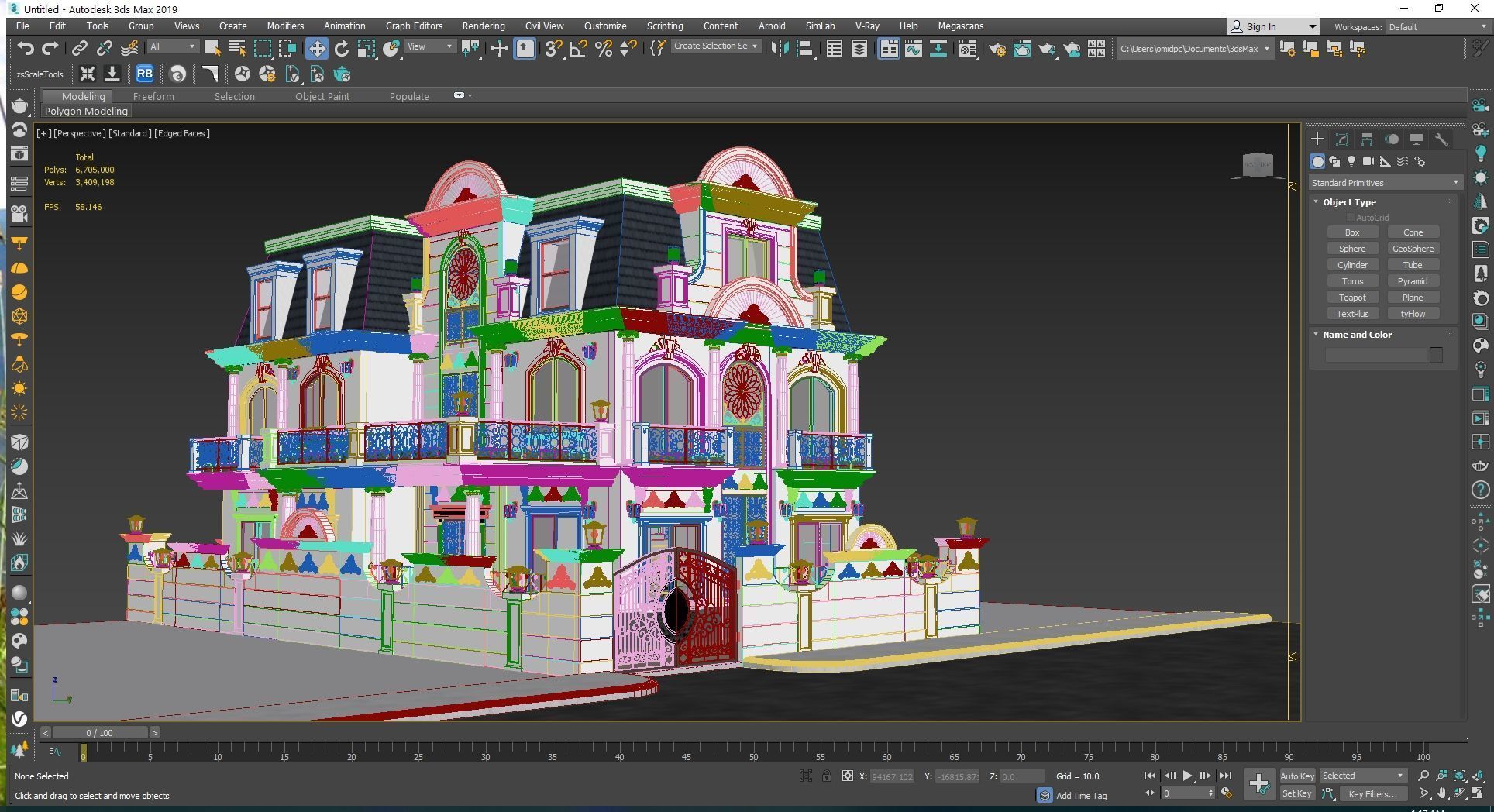The height and width of the screenshot is (812, 1494).
Task: Select Cameras category in Create panel
Action: pyautogui.click(x=1368, y=161)
